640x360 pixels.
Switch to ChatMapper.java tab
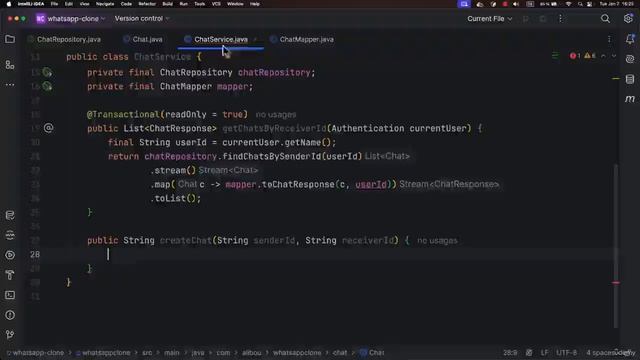pos(302,40)
